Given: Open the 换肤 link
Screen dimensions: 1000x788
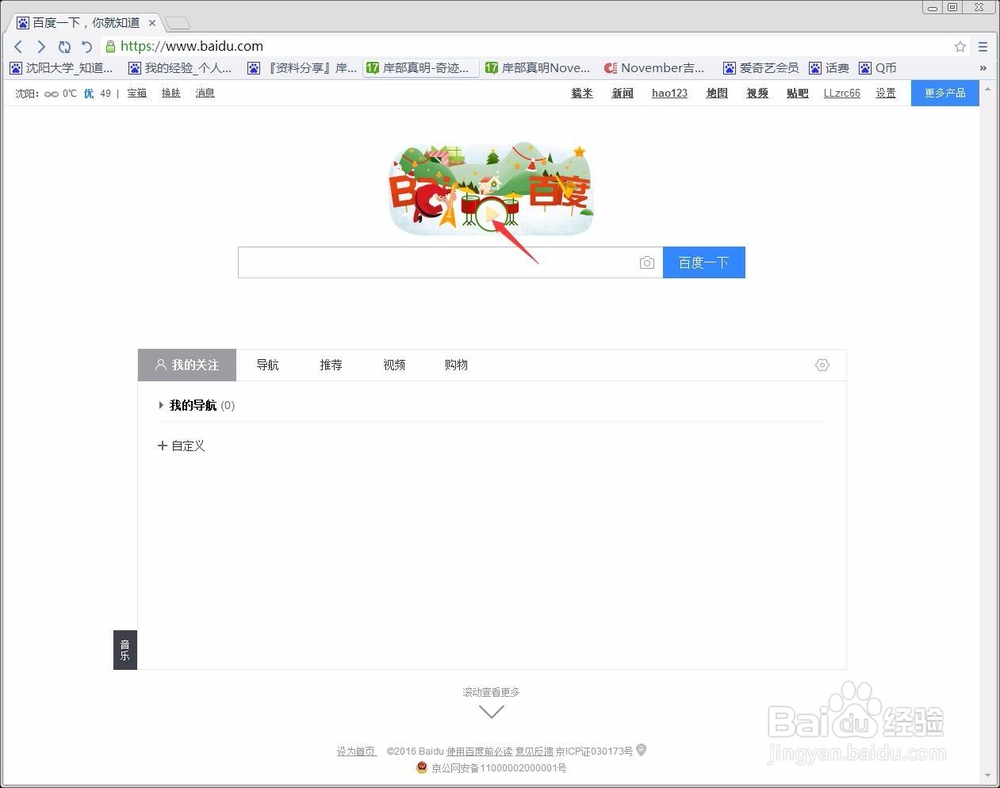Looking at the screenshot, I should coord(171,93).
